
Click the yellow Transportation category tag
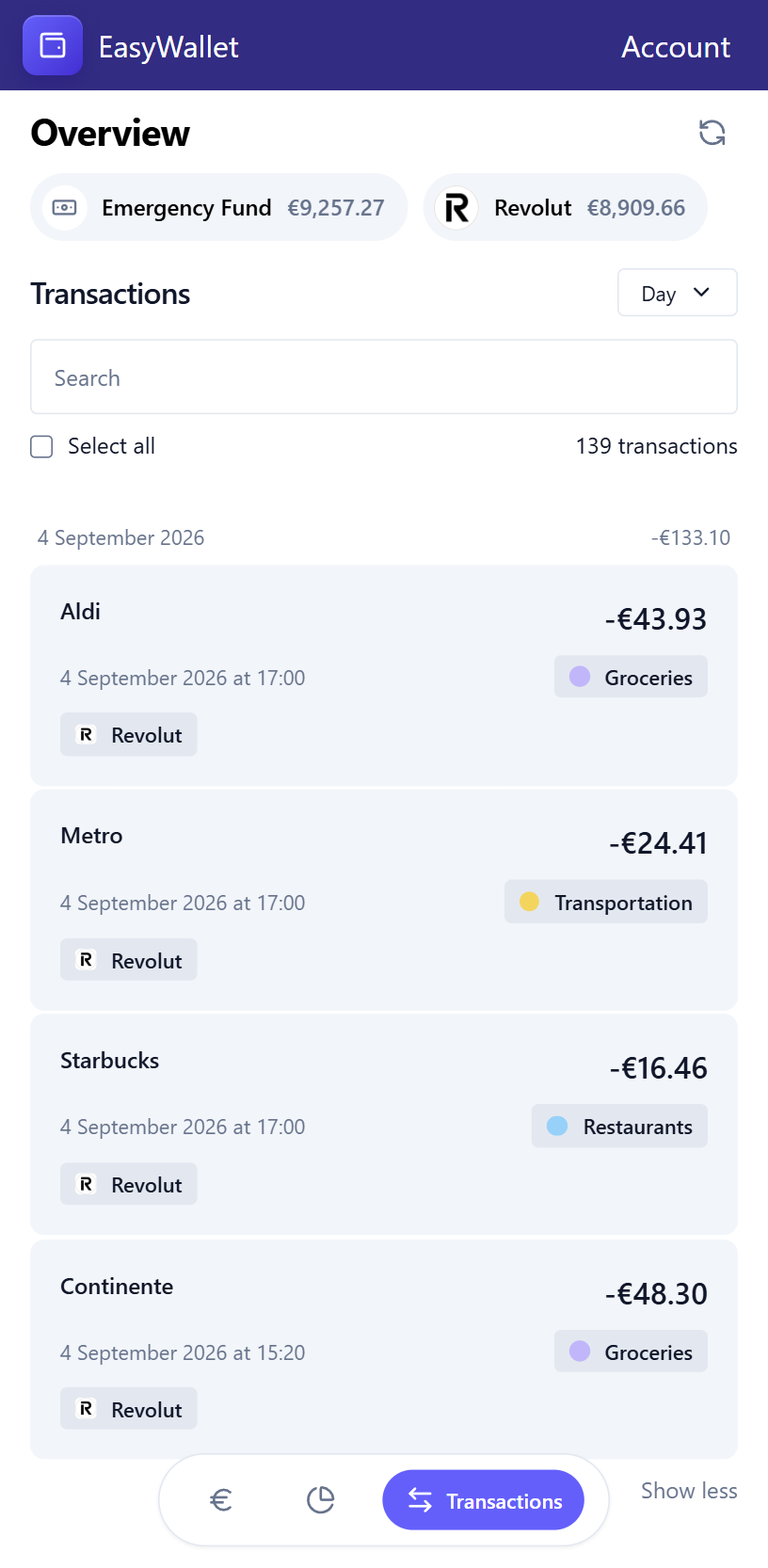pos(606,902)
